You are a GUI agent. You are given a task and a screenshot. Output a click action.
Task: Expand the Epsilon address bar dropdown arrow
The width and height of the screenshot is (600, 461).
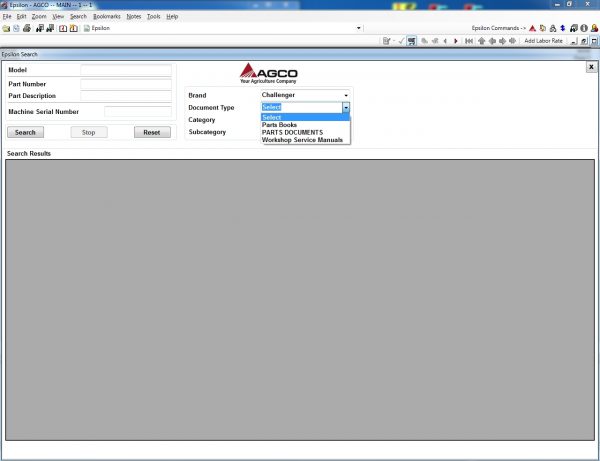(x=359, y=28)
